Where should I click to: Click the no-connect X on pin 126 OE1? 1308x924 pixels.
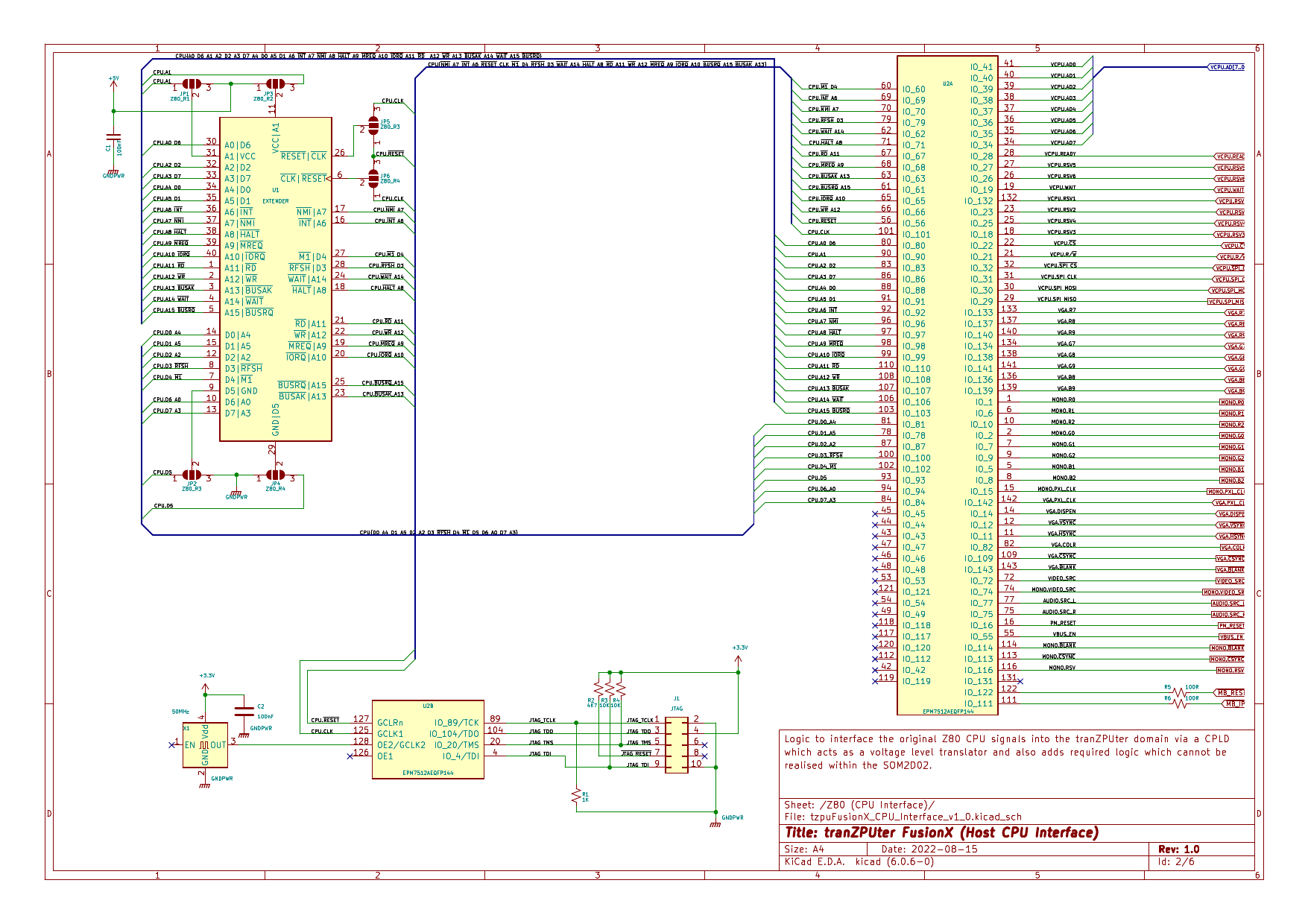tap(350, 756)
